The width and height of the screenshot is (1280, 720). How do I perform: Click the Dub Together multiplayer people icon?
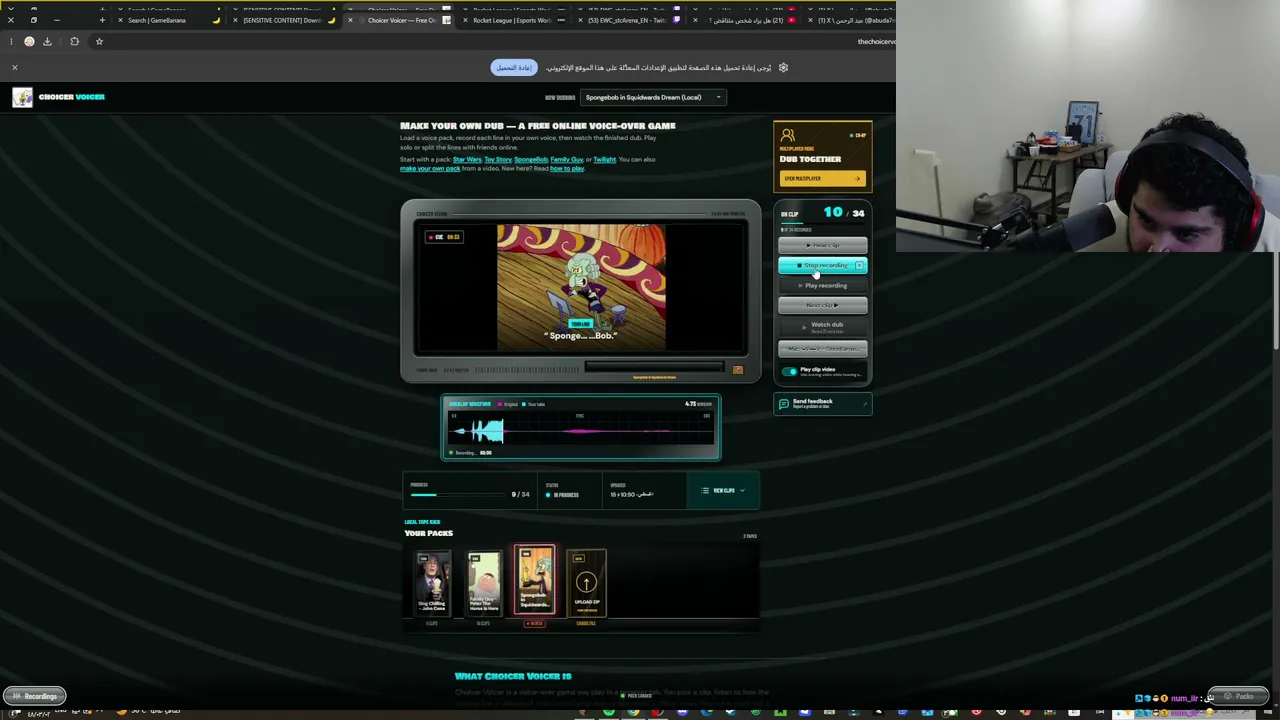click(788, 136)
